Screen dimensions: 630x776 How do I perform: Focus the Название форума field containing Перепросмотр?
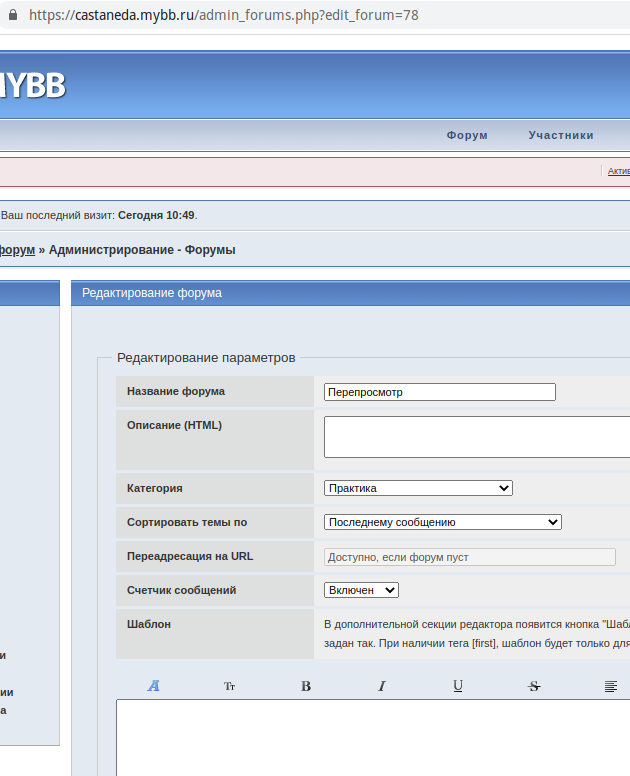(x=440, y=392)
